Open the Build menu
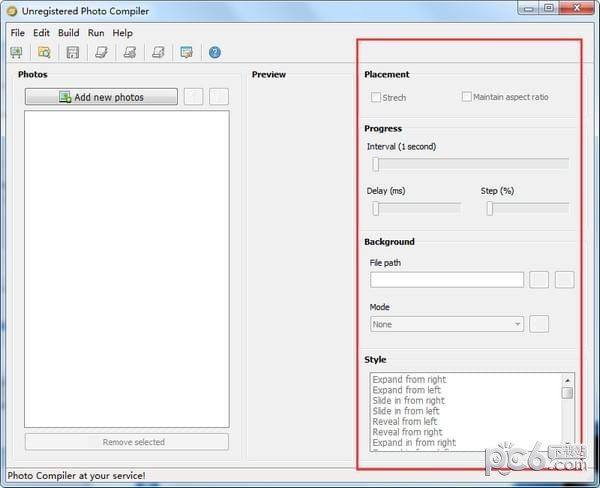 pos(68,33)
